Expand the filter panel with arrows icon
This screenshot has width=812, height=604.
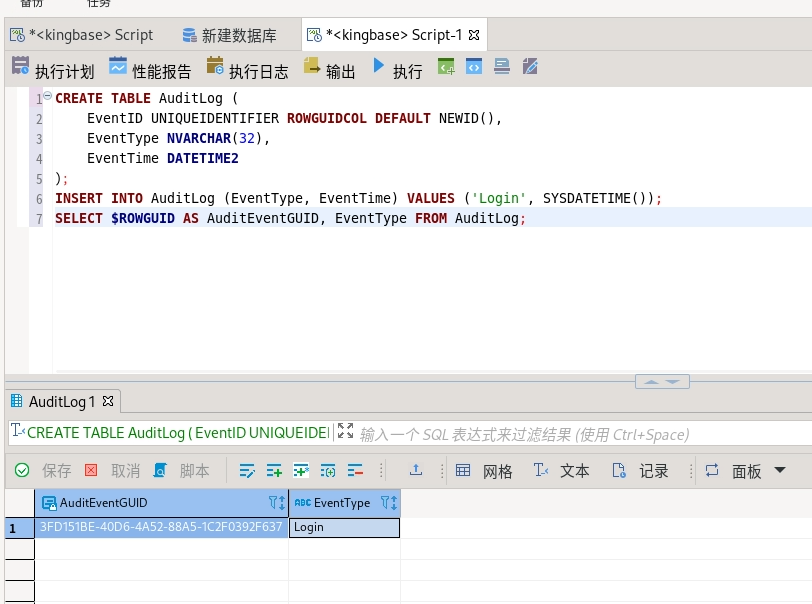tap(346, 432)
